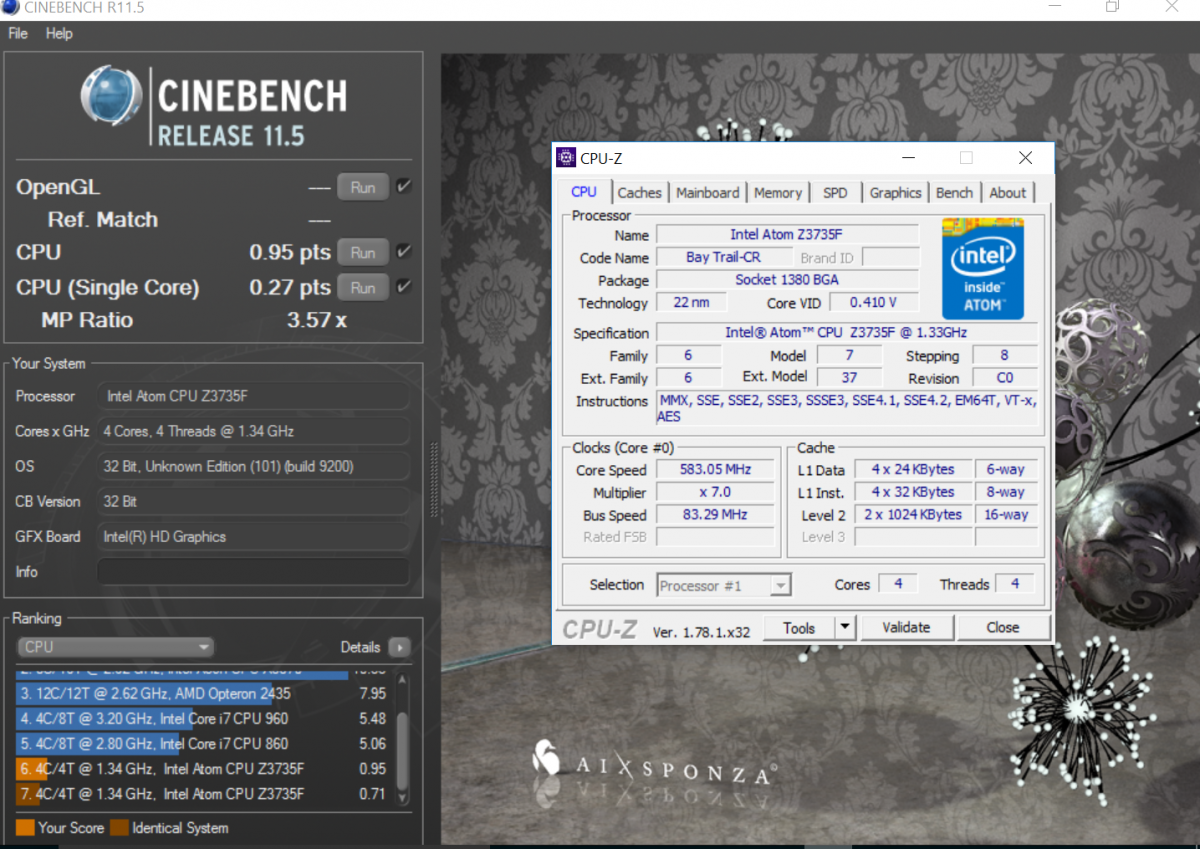Click the Processor field in Your System

(x=253, y=396)
